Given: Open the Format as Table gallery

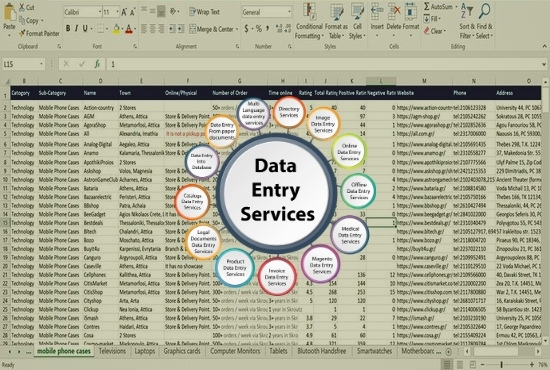Looking at the screenshot, I should click(x=336, y=21).
